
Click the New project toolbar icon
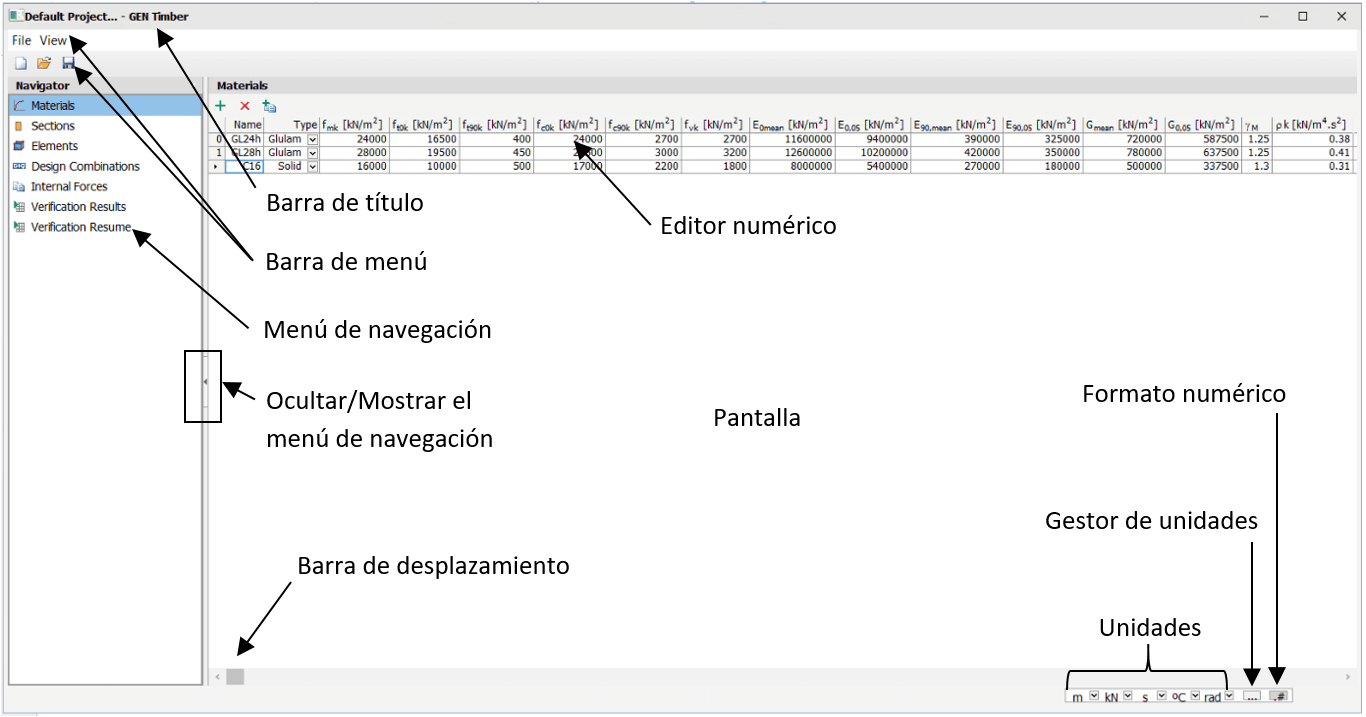(x=20, y=64)
